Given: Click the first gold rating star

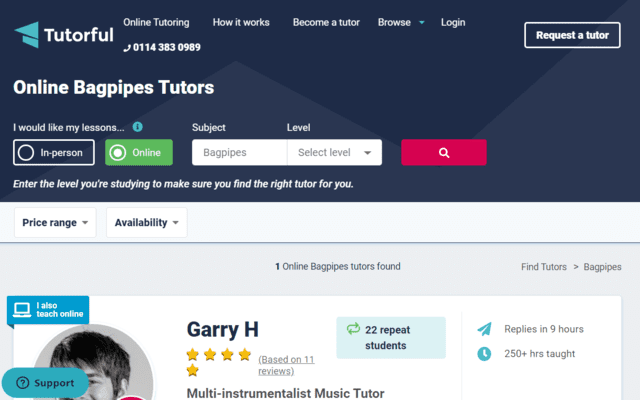Looking at the screenshot, I should (192, 354).
